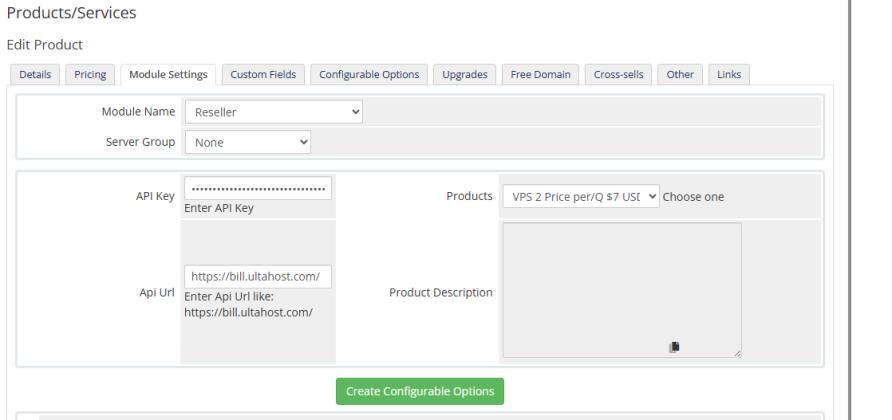Click the resize handle of description textarea
Screen dimensions: 892x420
click(x=737, y=353)
